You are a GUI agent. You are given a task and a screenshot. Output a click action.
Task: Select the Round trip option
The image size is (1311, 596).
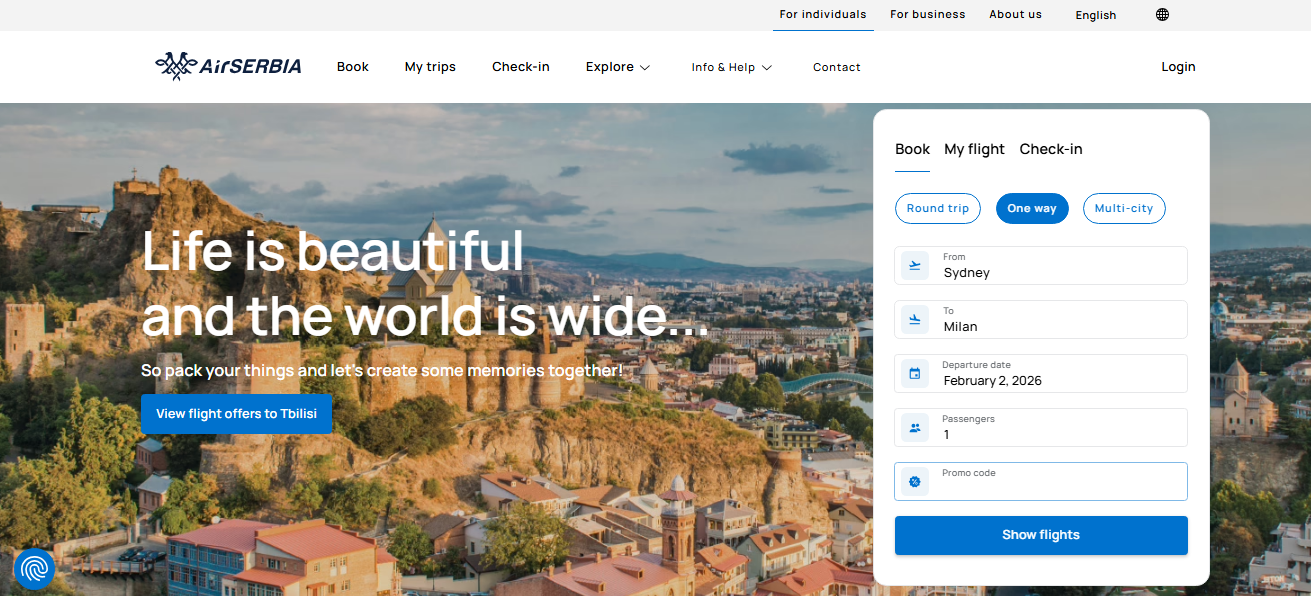937,208
